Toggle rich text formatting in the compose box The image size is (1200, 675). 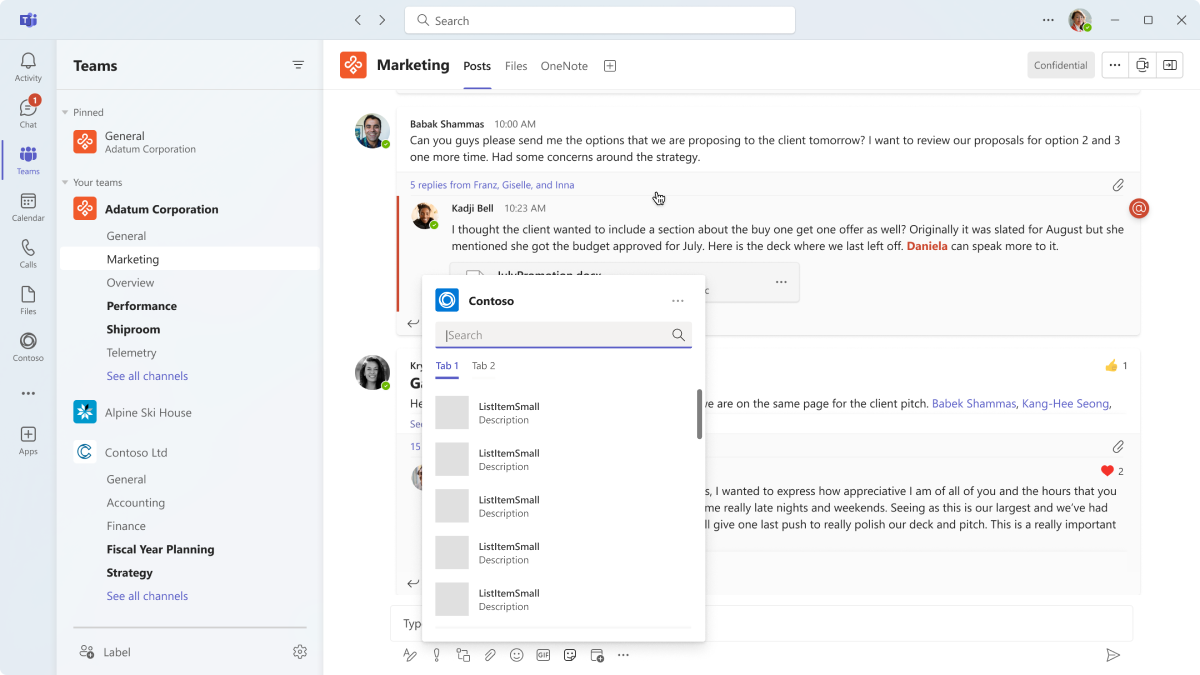(x=410, y=654)
